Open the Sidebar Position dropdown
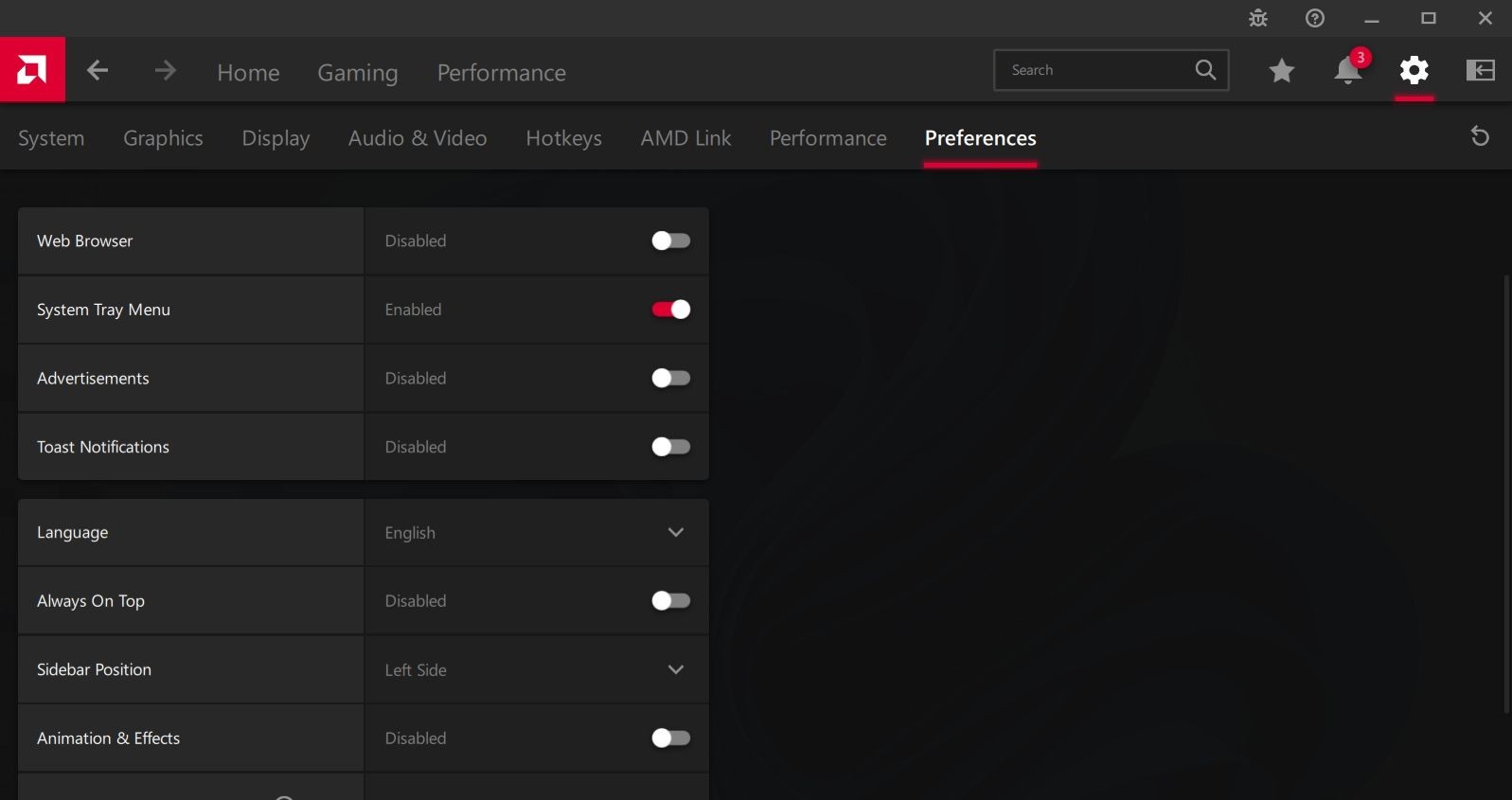1512x800 pixels. coord(537,669)
